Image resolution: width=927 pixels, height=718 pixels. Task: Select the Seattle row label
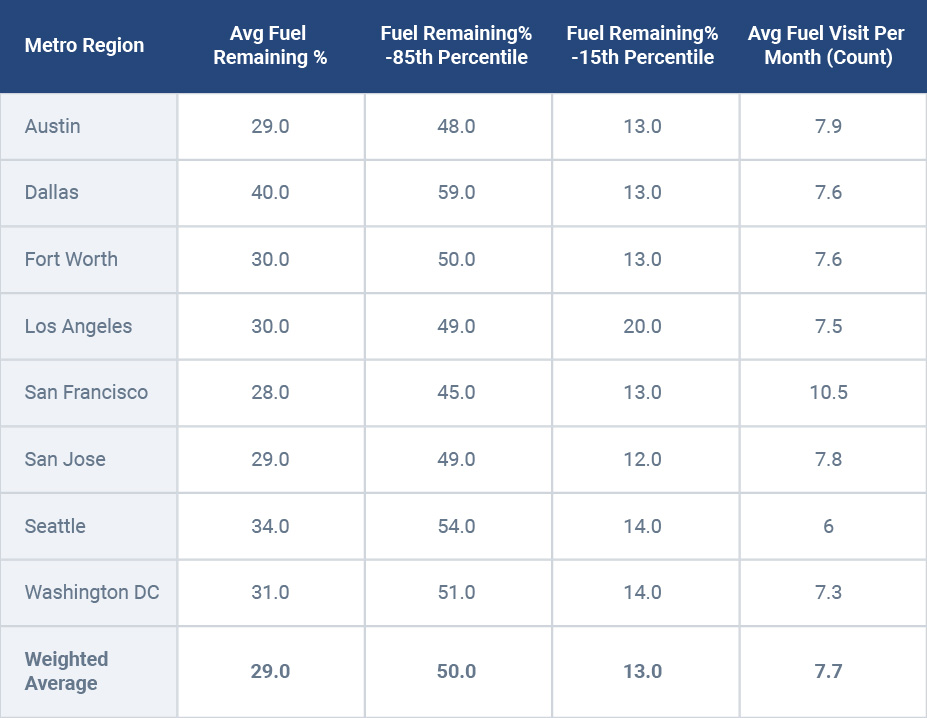click(x=55, y=526)
